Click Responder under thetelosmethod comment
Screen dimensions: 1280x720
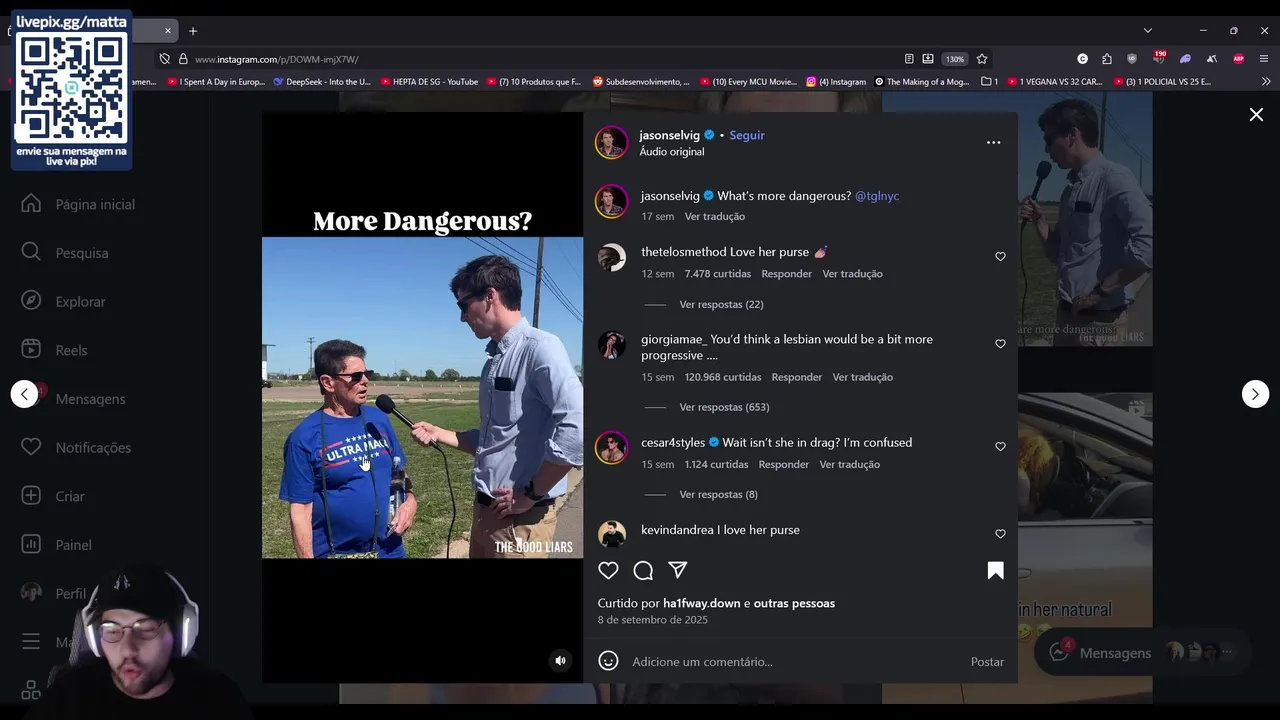click(x=786, y=274)
